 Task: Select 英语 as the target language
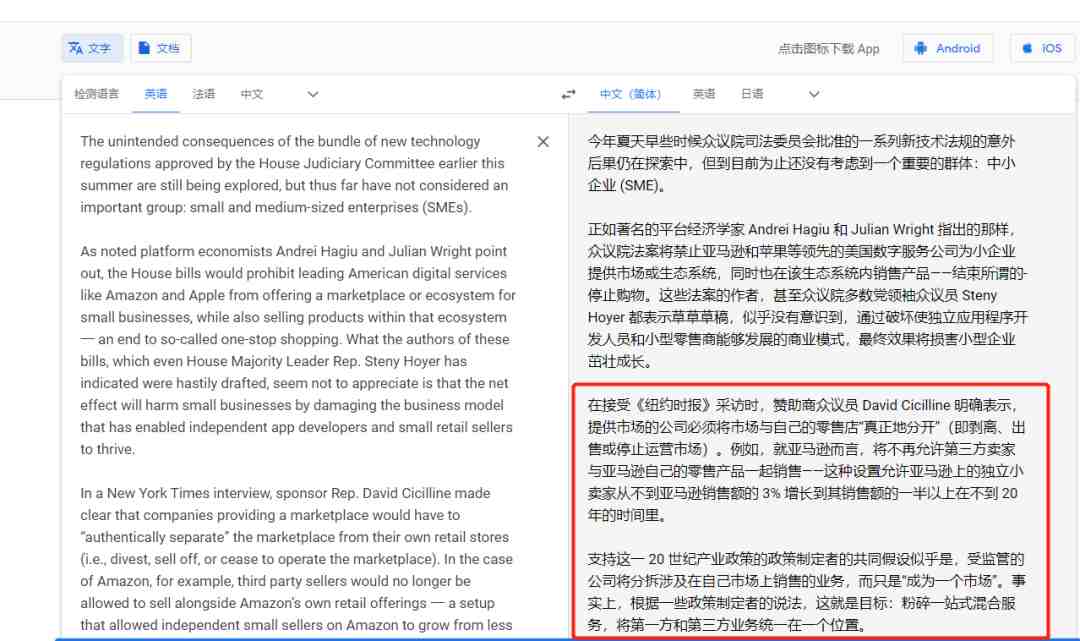click(704, 94)
